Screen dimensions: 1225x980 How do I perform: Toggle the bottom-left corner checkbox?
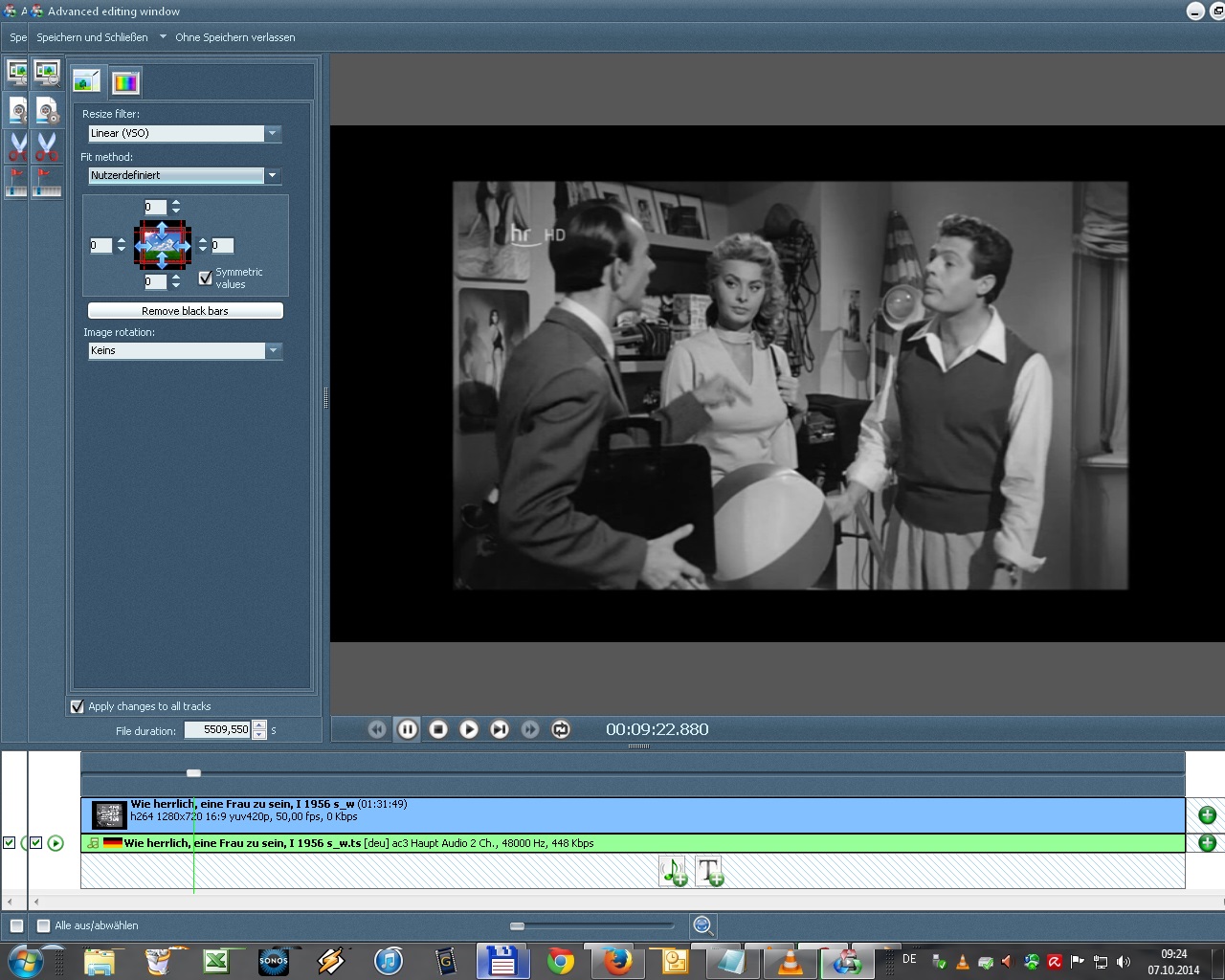click(16, 925)
